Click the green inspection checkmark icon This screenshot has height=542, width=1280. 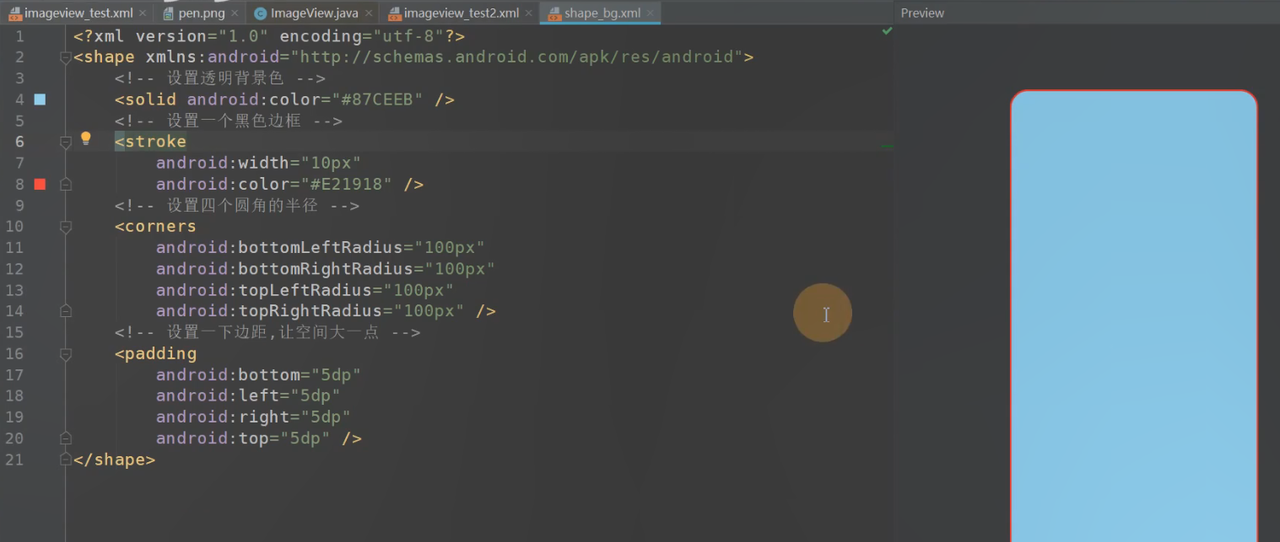pyautogui.click(x=887, y=31)
